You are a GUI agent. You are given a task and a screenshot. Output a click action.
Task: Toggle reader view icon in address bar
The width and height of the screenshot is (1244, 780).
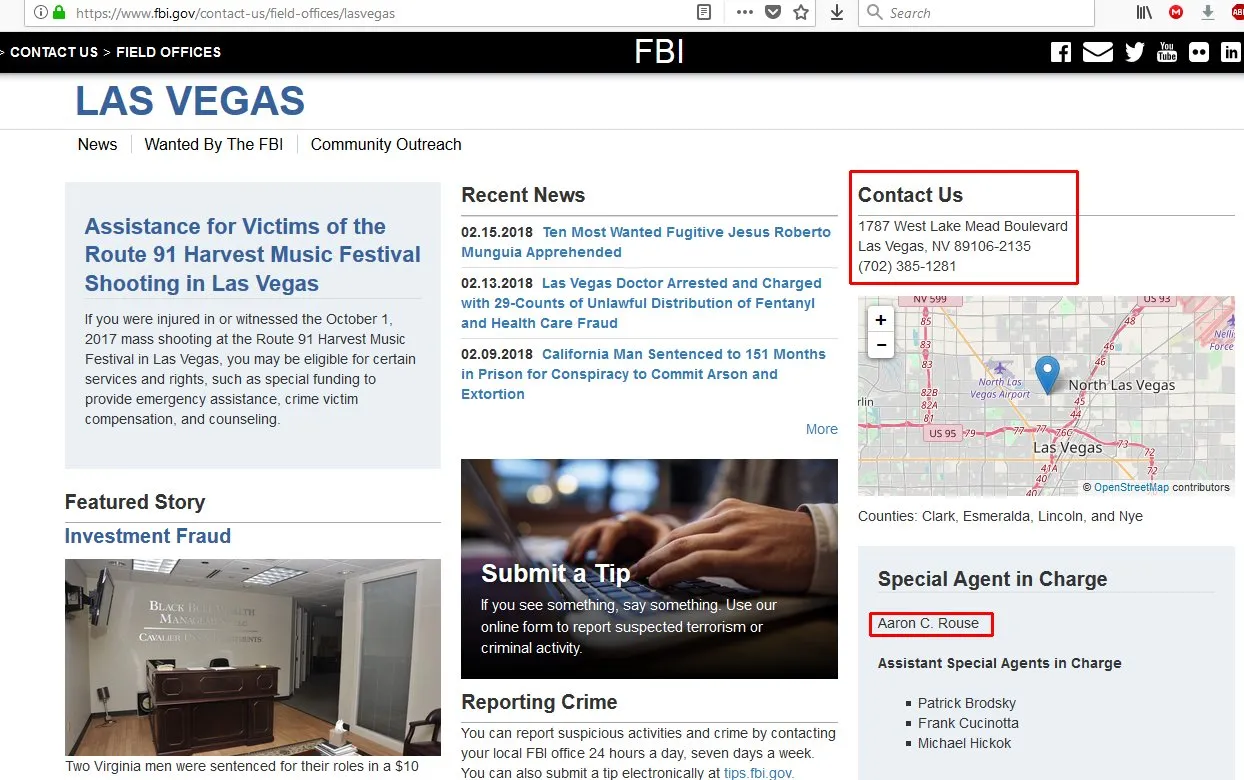coord(705,12)
